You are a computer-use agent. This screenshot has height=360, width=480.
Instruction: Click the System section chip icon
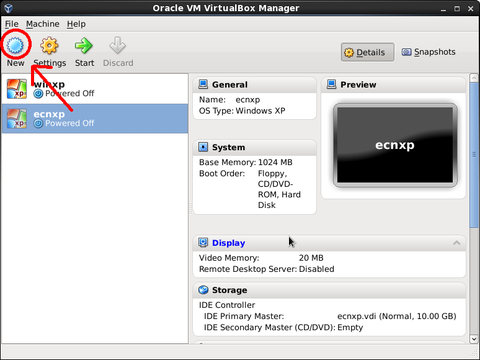(x=203, y=147)
